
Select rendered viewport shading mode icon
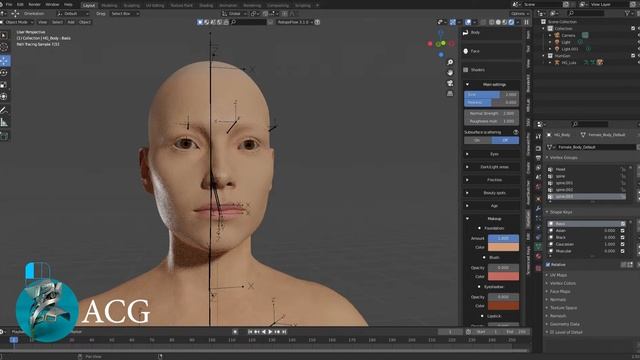click(x=511, y=22)
